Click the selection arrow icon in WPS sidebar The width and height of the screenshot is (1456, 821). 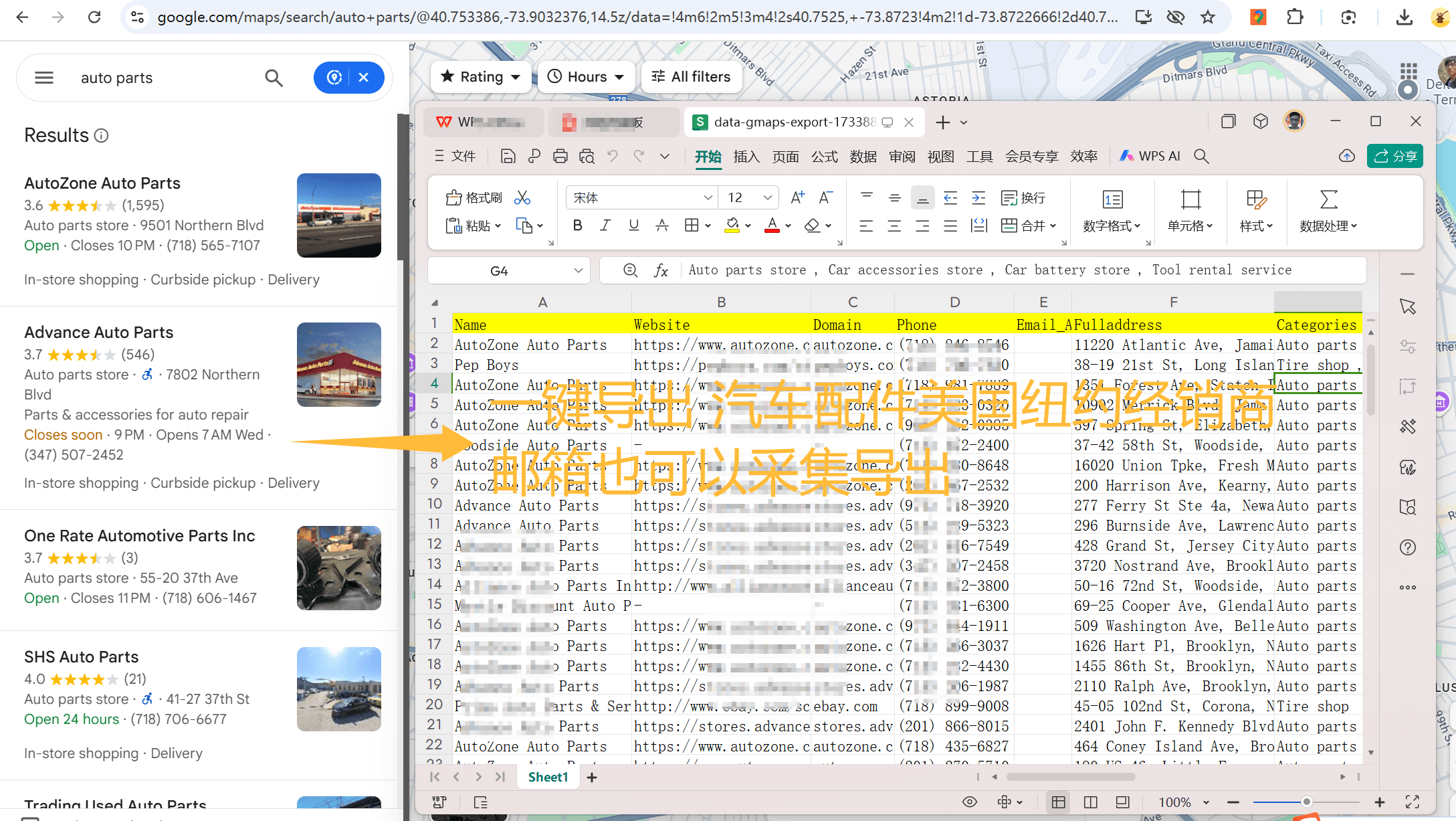(1408, 306)
